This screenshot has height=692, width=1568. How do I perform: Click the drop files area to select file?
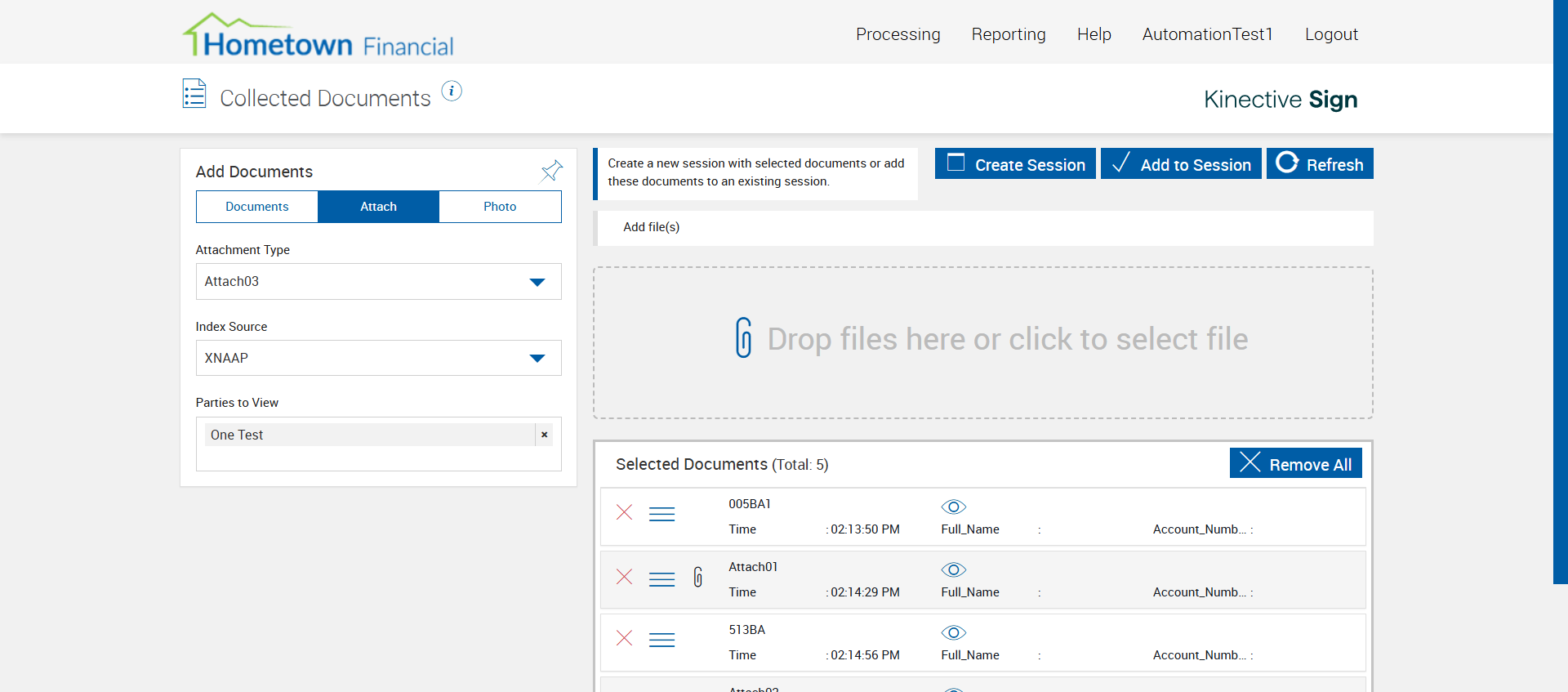pos(982,342)
